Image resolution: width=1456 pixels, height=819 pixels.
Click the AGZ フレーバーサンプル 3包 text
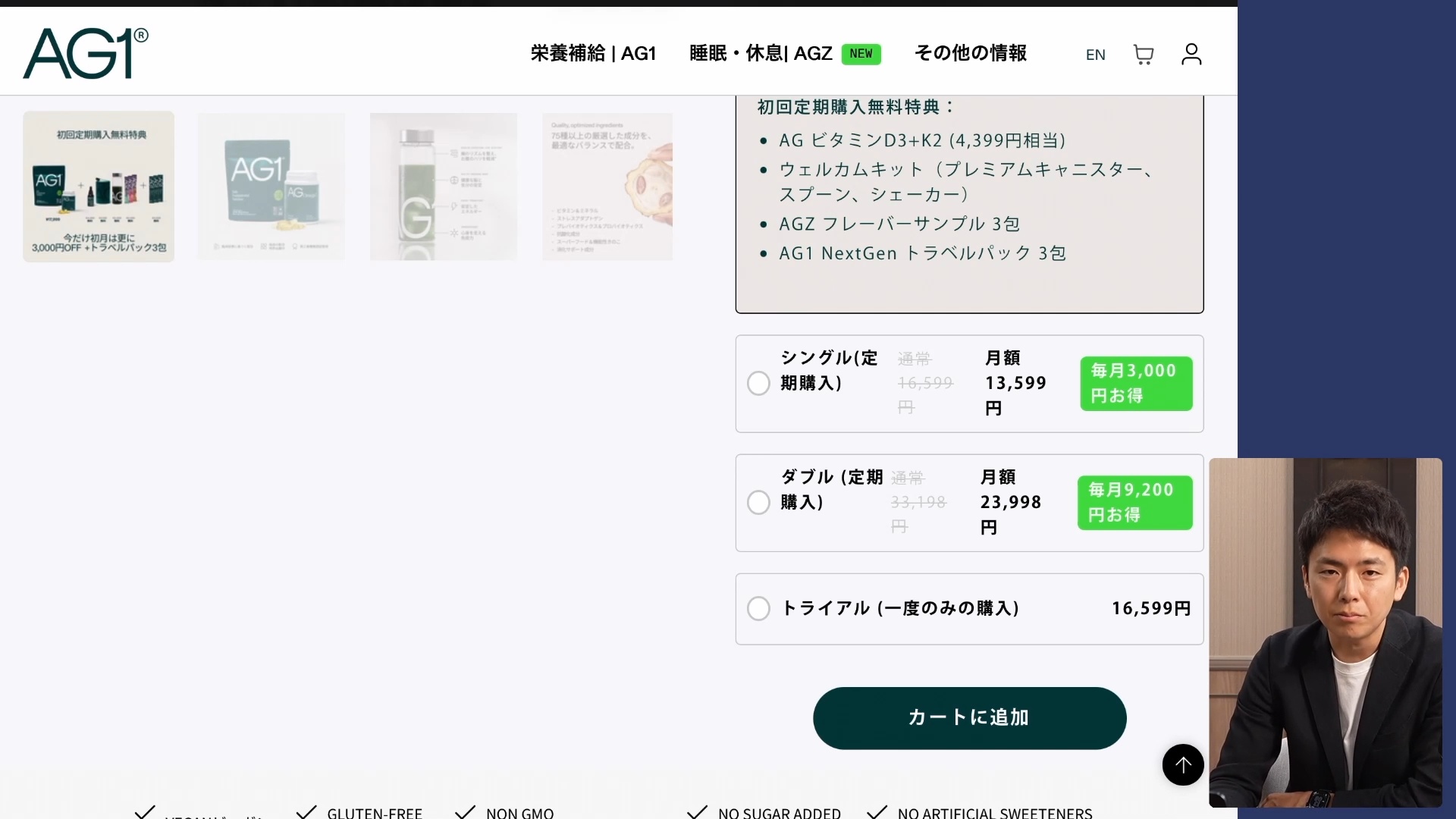[899, 224]
